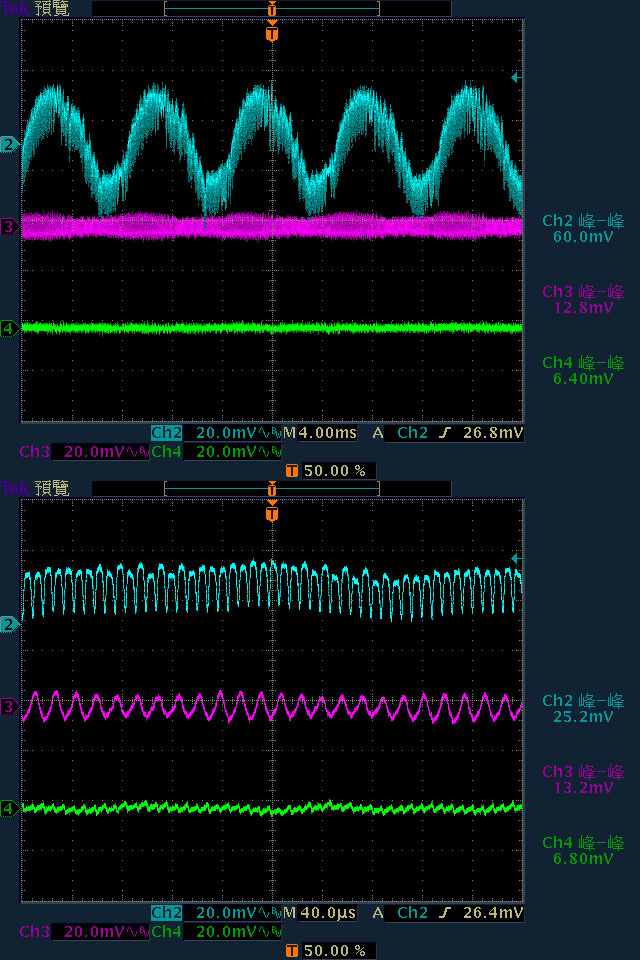Click the Ch3 ground marker in the 40.0µs capture
640x960 pixels.
click(x=9, y=707)
